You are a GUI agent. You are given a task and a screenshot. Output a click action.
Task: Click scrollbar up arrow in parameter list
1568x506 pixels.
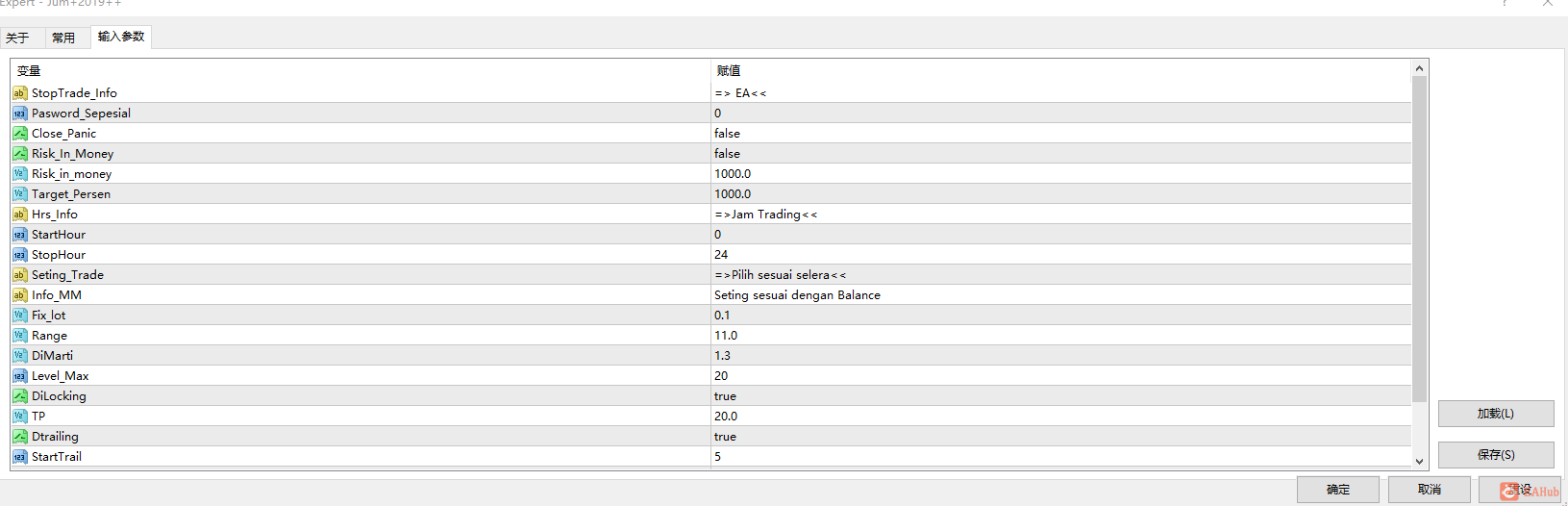(1419, 68)
